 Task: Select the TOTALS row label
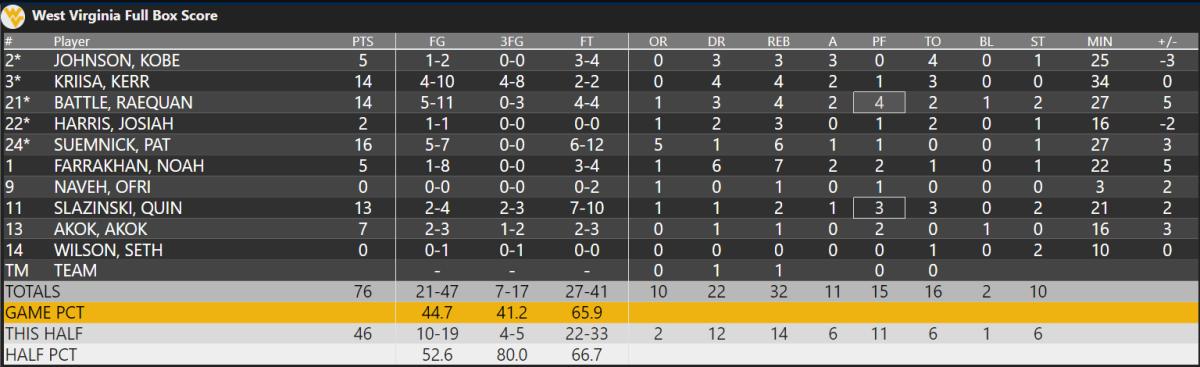tap(33, 291)
